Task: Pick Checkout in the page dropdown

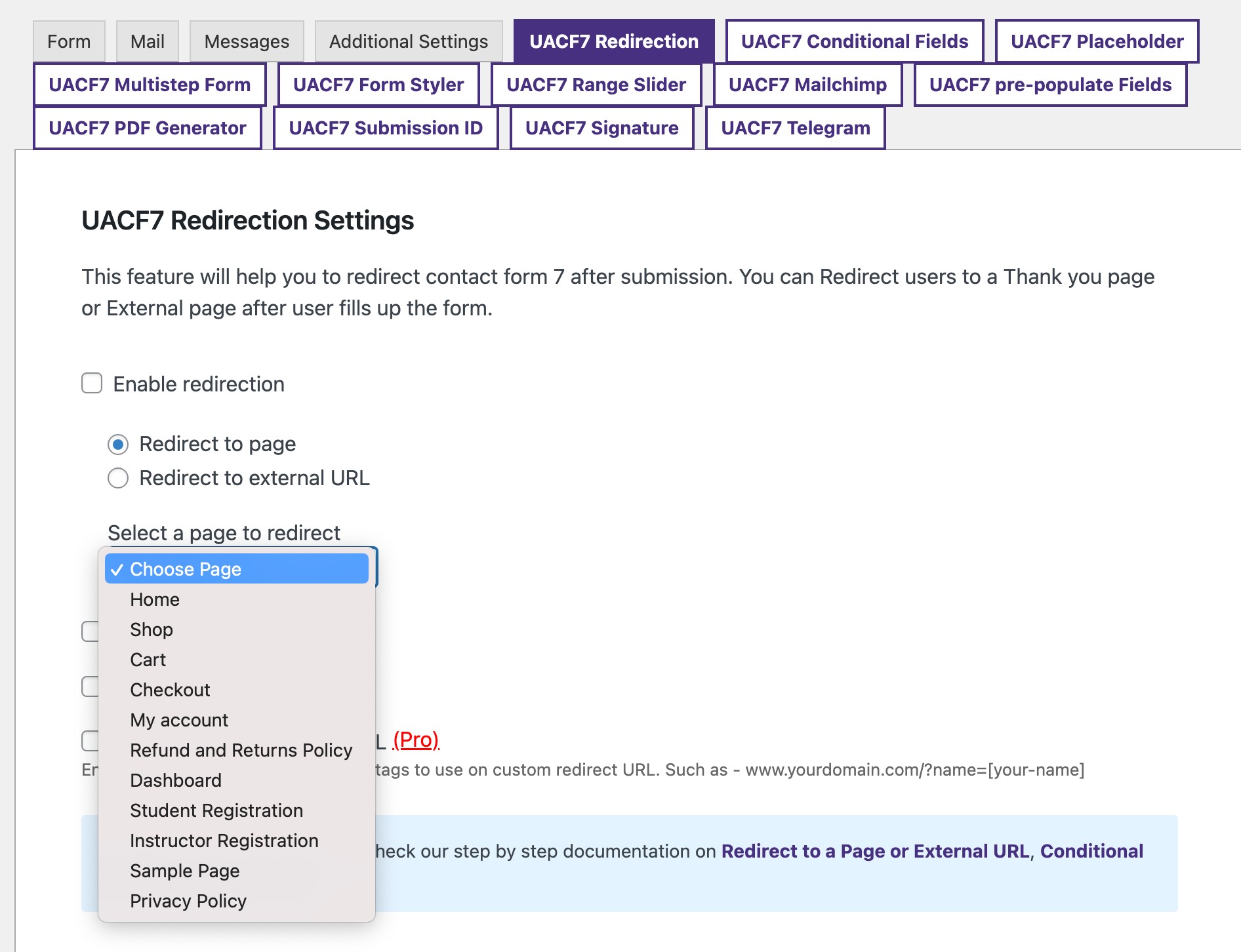Action: (237, 690)
